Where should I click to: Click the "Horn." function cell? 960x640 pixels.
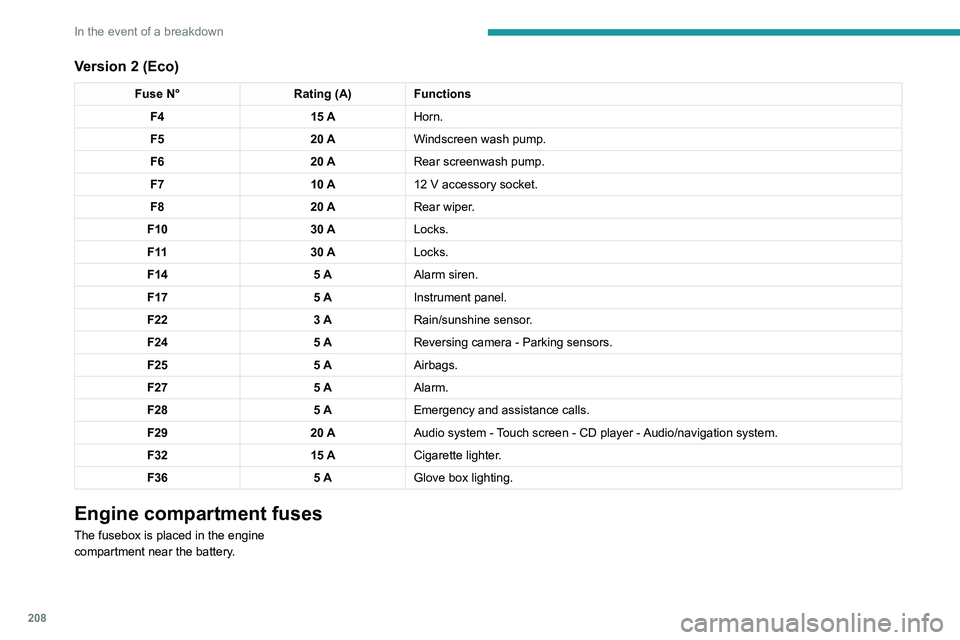(428, 116)
